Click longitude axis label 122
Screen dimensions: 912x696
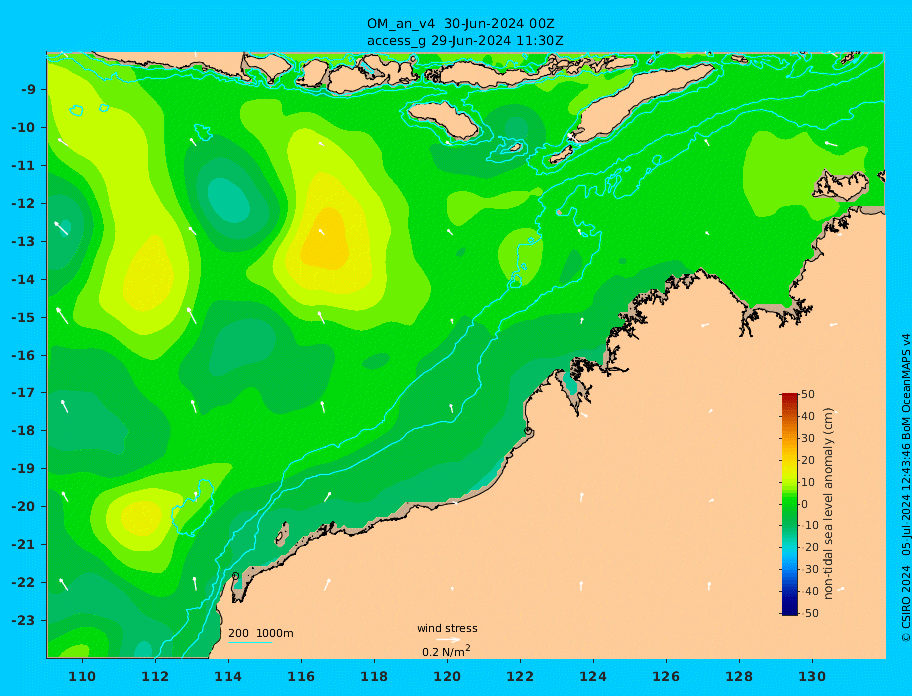(520, 677)
